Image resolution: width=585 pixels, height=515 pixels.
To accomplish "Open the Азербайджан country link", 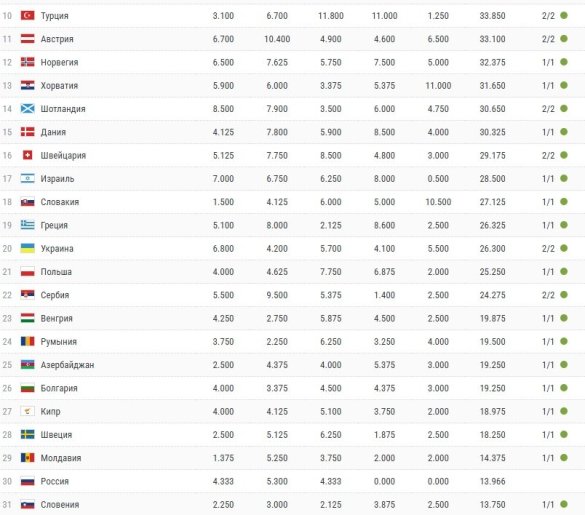I will [x=67, y=365].
